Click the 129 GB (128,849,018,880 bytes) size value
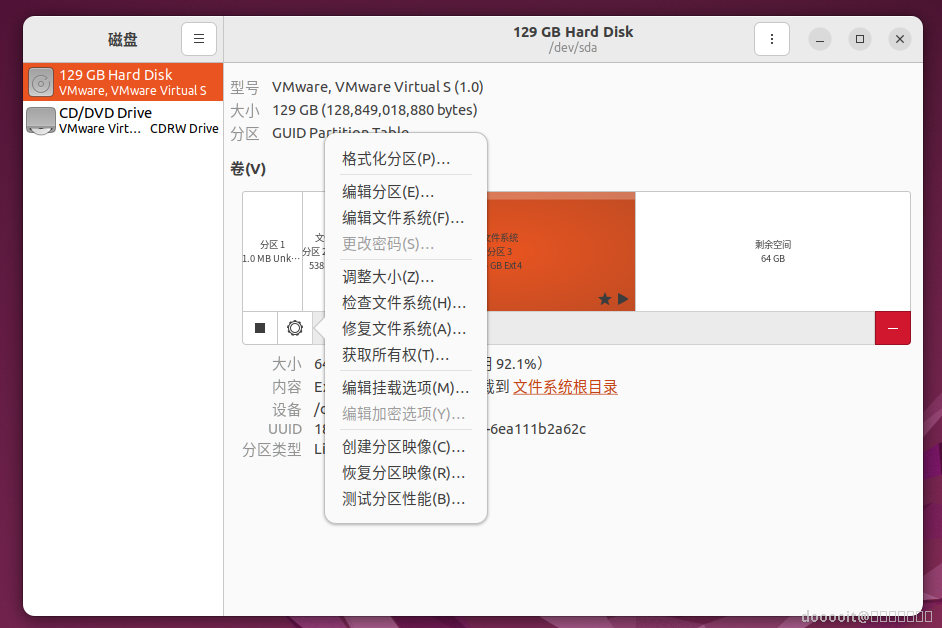Image resolution: width=942 pixels, height=628 pixels. 374,110
